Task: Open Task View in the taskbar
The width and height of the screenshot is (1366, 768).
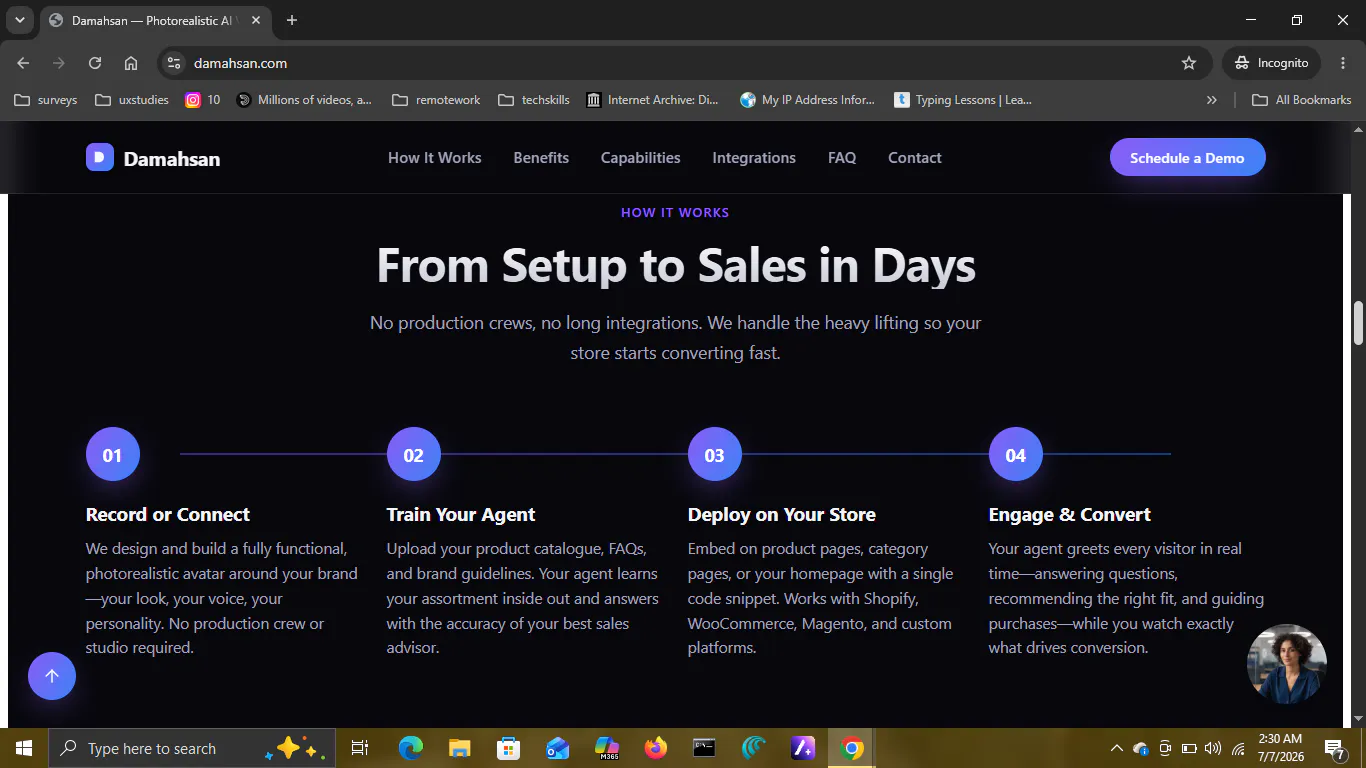Action: click(360, 748)
